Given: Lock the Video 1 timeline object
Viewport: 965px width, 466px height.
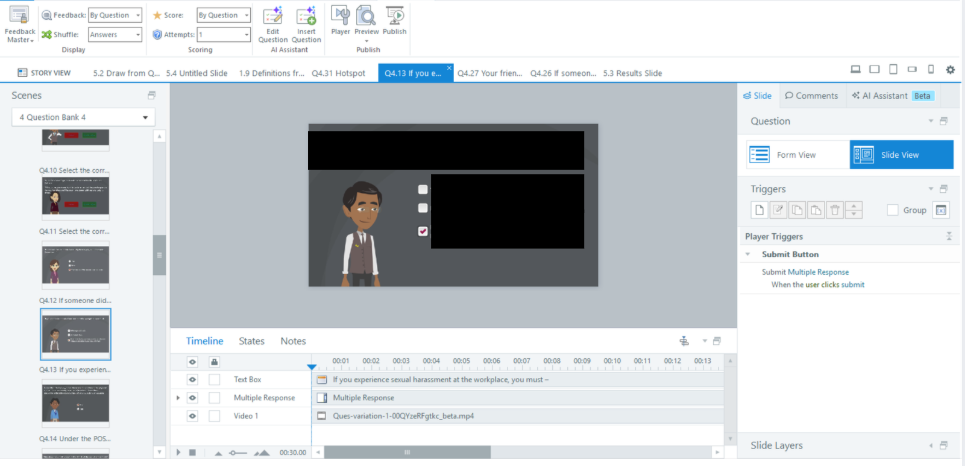Looking at the screenshot, I should click(x=214, y=416).
